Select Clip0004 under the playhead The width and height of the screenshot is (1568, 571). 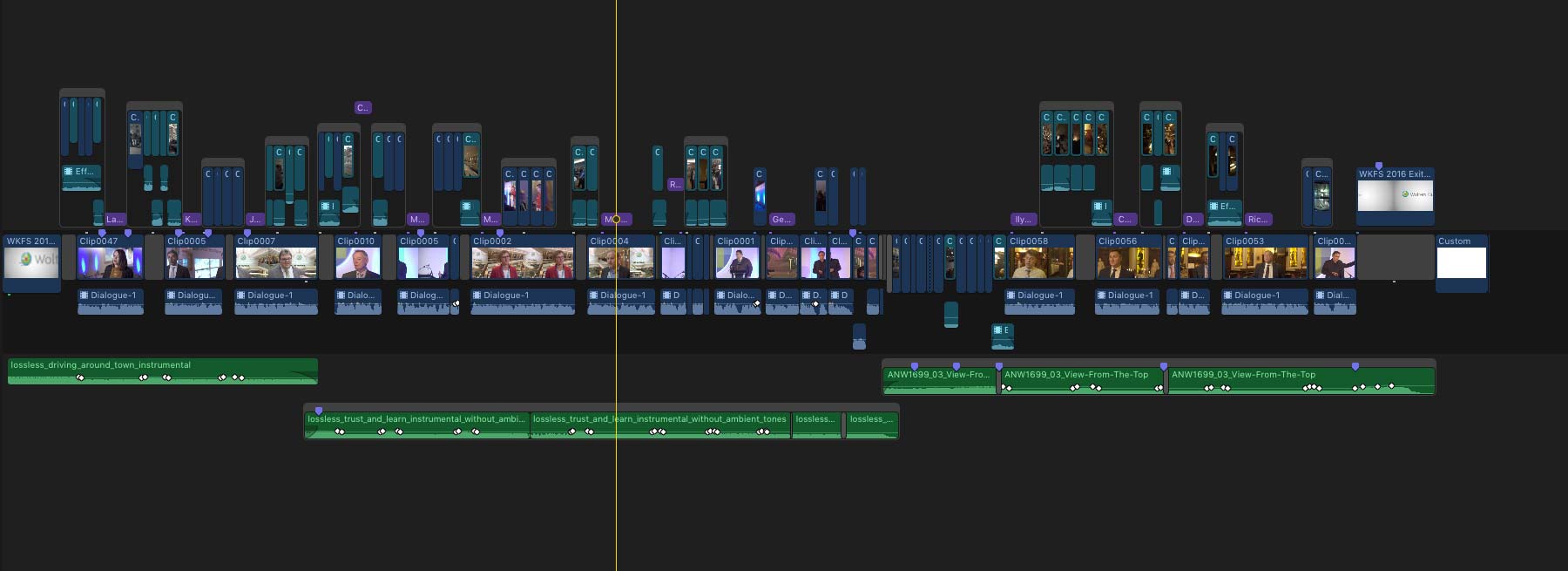pyautogui.click(x=621, y=257)
